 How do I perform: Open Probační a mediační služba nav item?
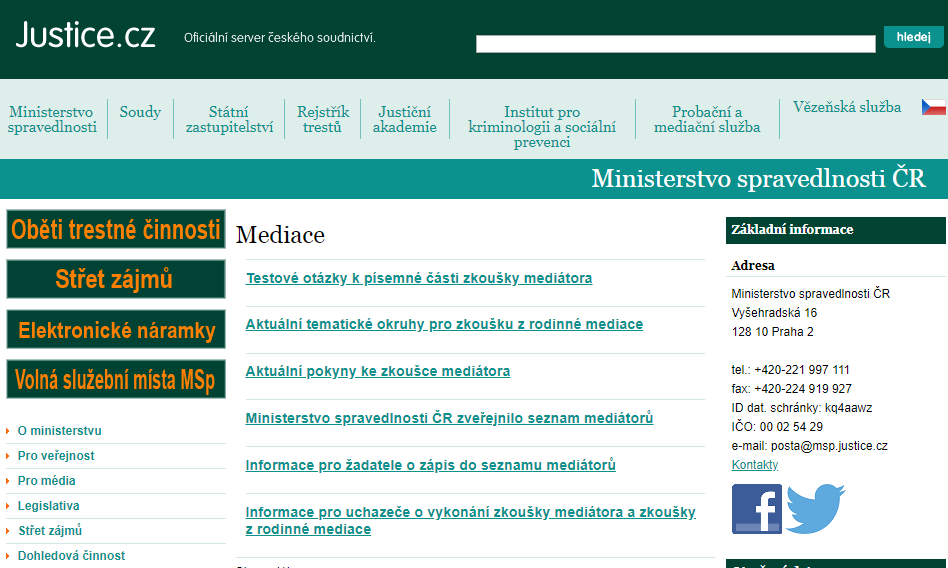[707, 119]
